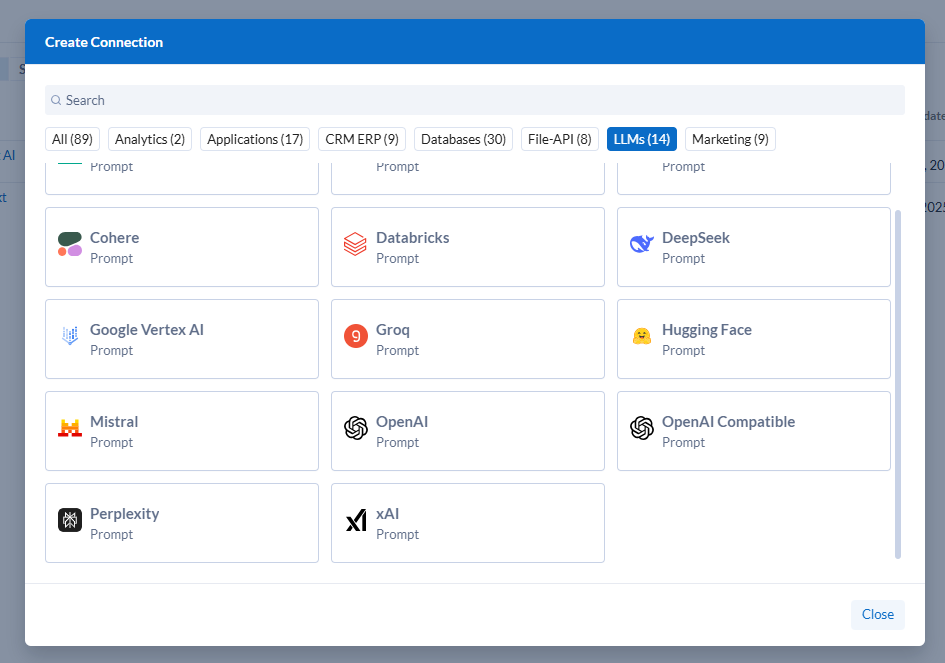The width and height of the screenshot is (945, 663).
Task: Switch to Marketing (9) category
Action: pos(730,139)
